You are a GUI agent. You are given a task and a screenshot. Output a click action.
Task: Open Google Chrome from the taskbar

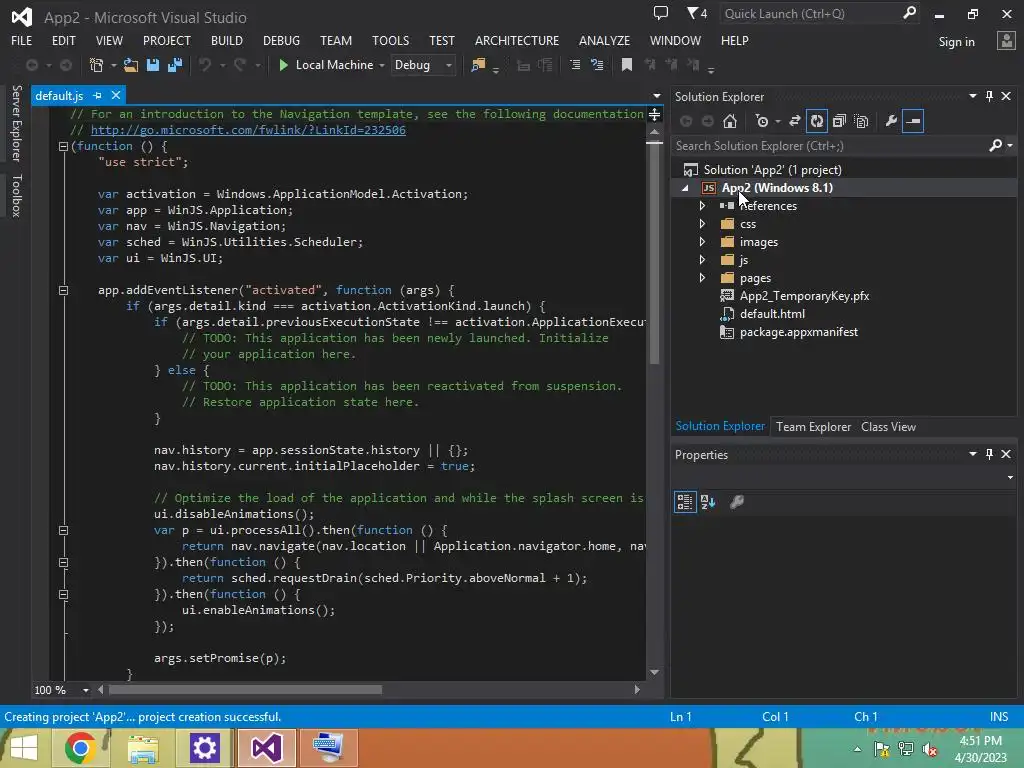pyautogui.click(x=80, y=748)
